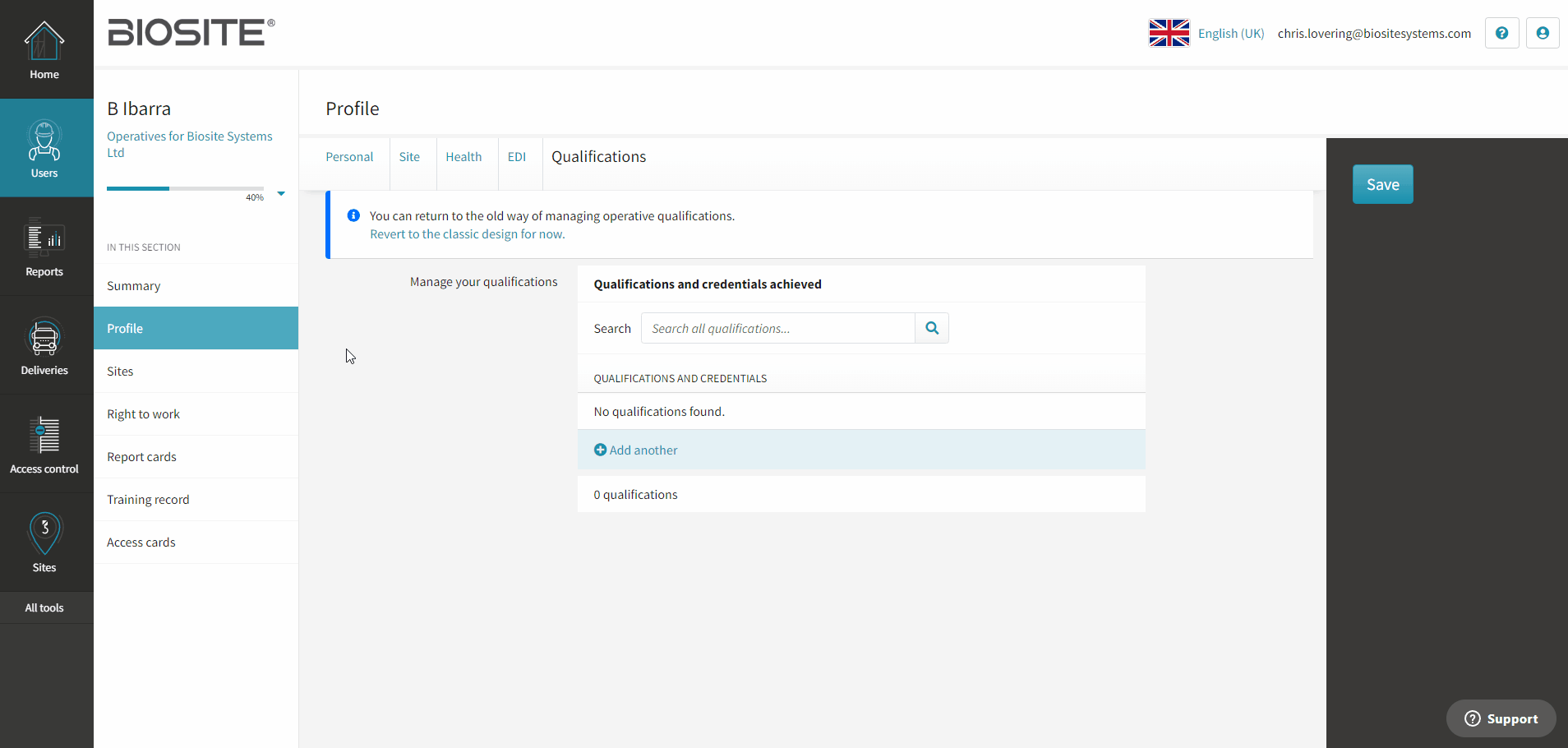1568x748 pixels.
Task: Click Revert to the classic design link
Action: 467,234
